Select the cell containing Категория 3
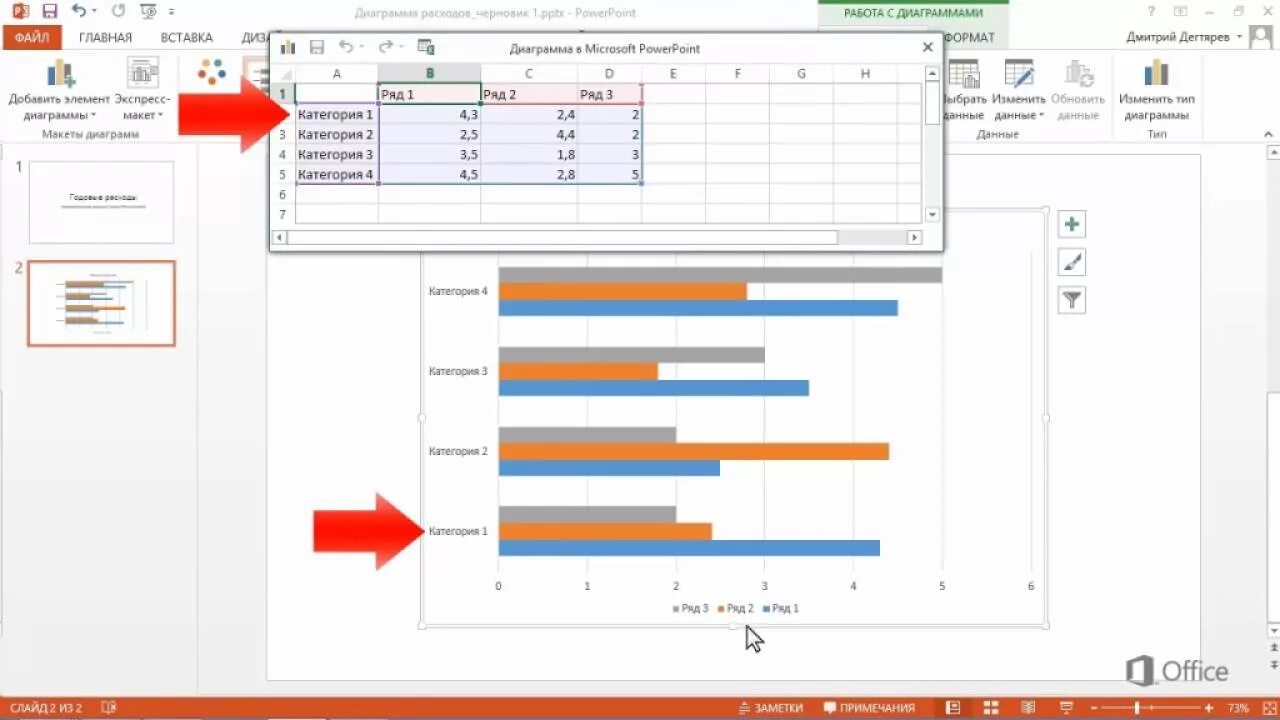The image size is (1280, 720). click(x=337, y=154)
